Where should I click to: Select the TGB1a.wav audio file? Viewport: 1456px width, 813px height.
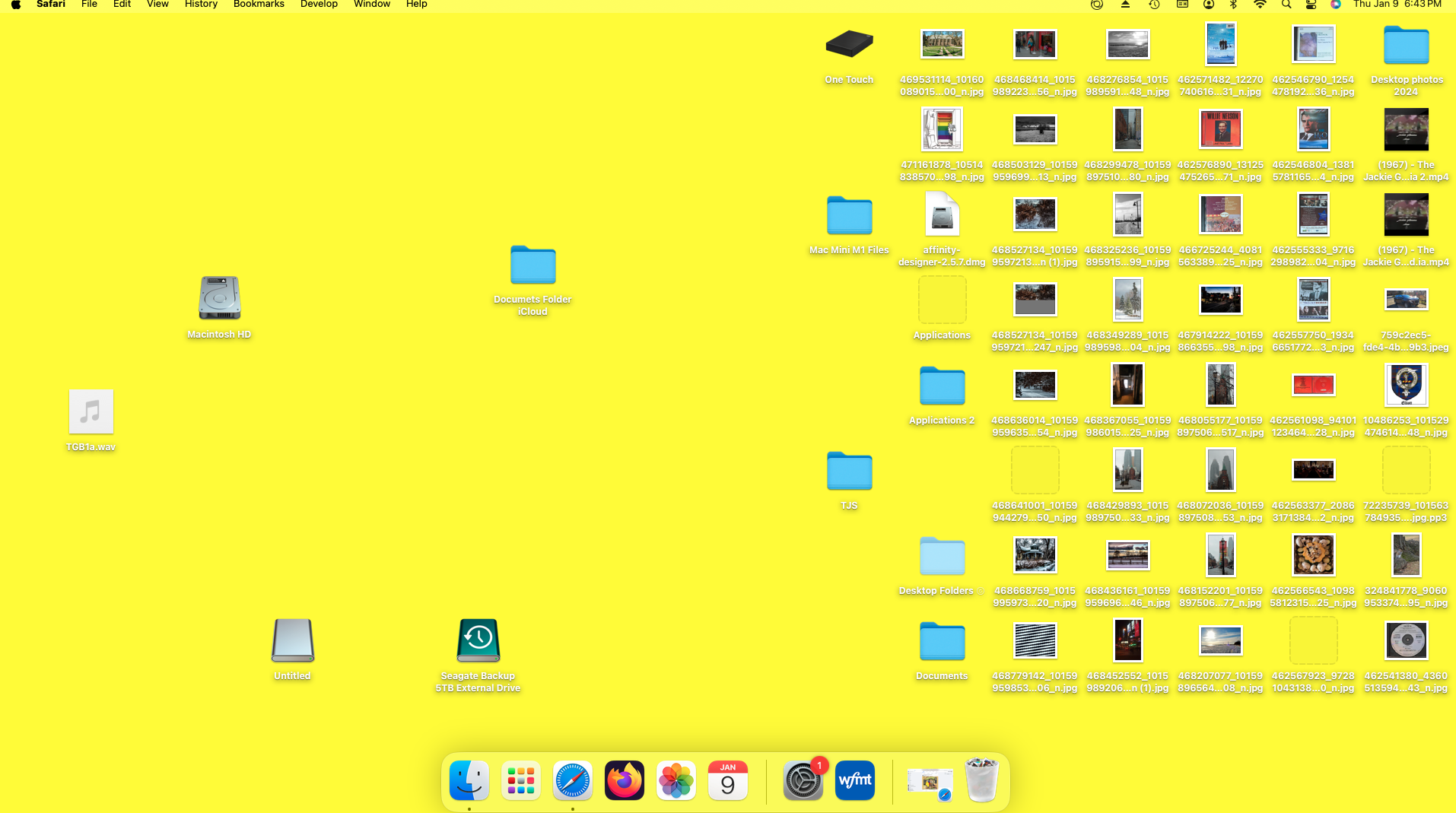91,411
